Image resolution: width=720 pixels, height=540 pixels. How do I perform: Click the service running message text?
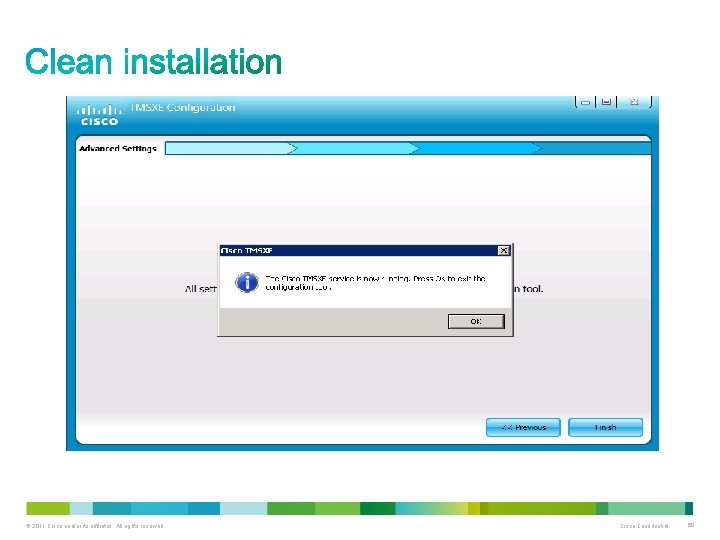(x=375, y=283)
